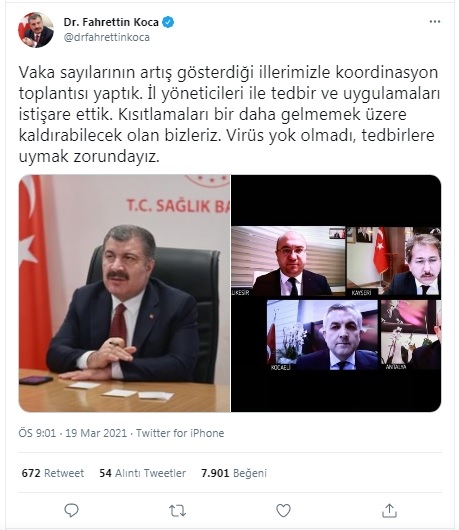Image resolution: width=459 pixels, height=530 pixels.
Task: Open the three-dot more options menu
Action: pos(435,22)
